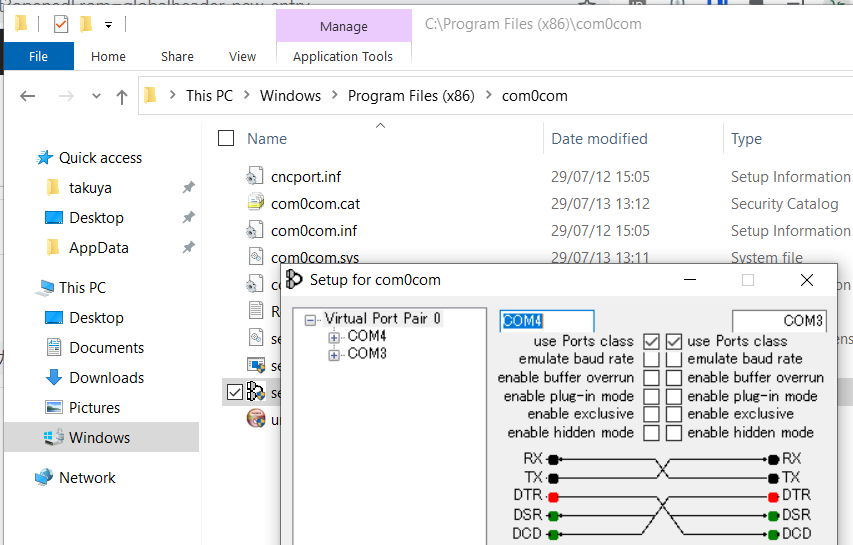Click This PC in address breadcrumb
Viewport: 853px width, 545px height.
point(209,96)
